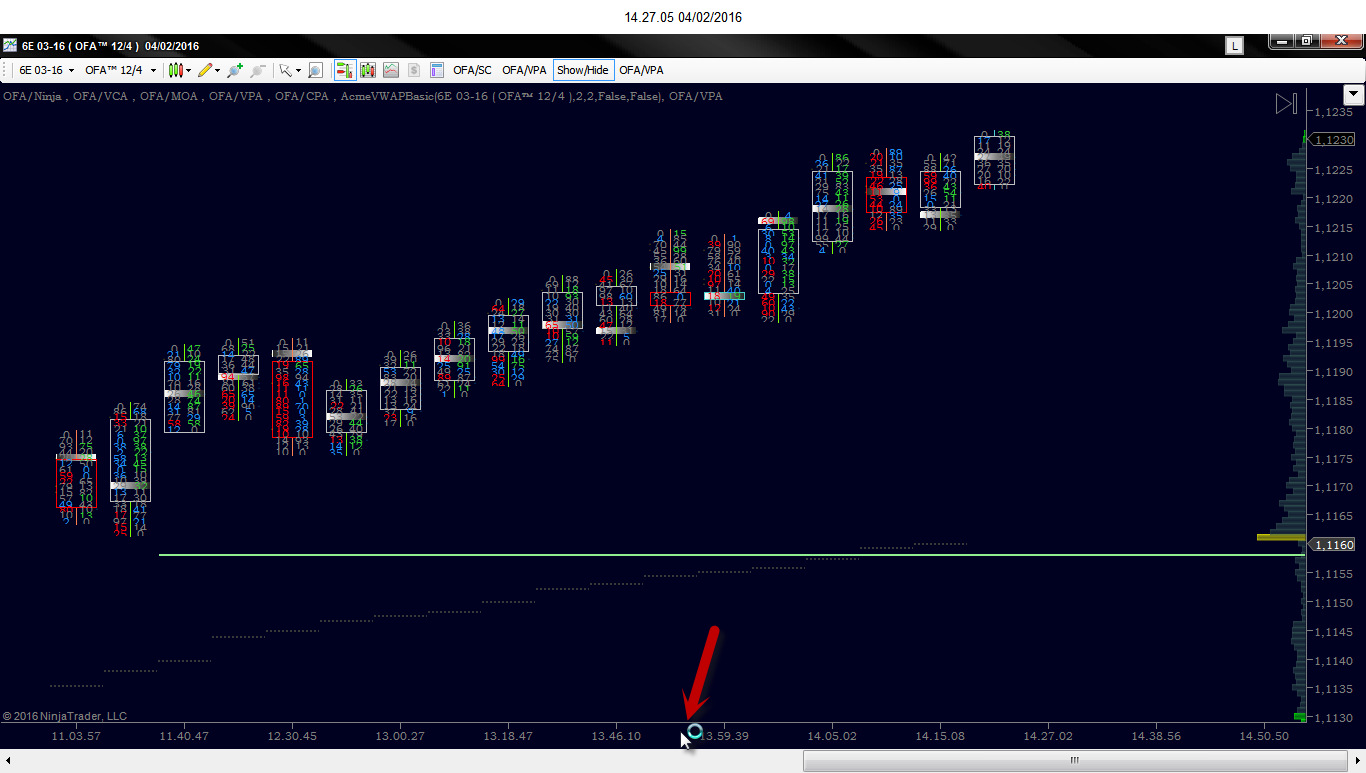Click time label 13.00.27

click(400, 736)
